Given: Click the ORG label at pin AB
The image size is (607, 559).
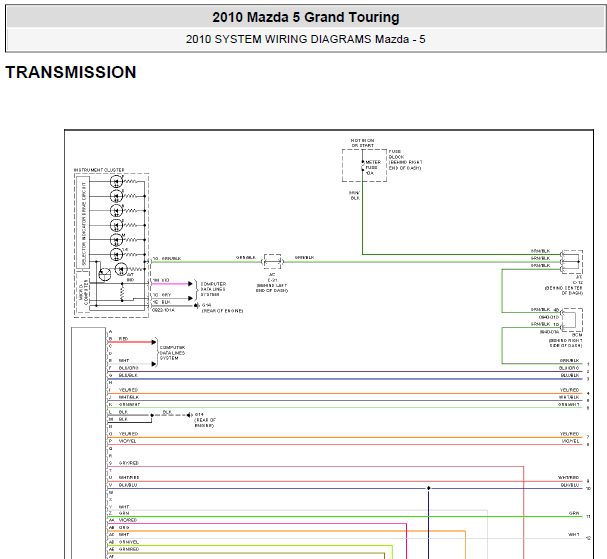Looking at the screenshot, I should pos(124,527).
